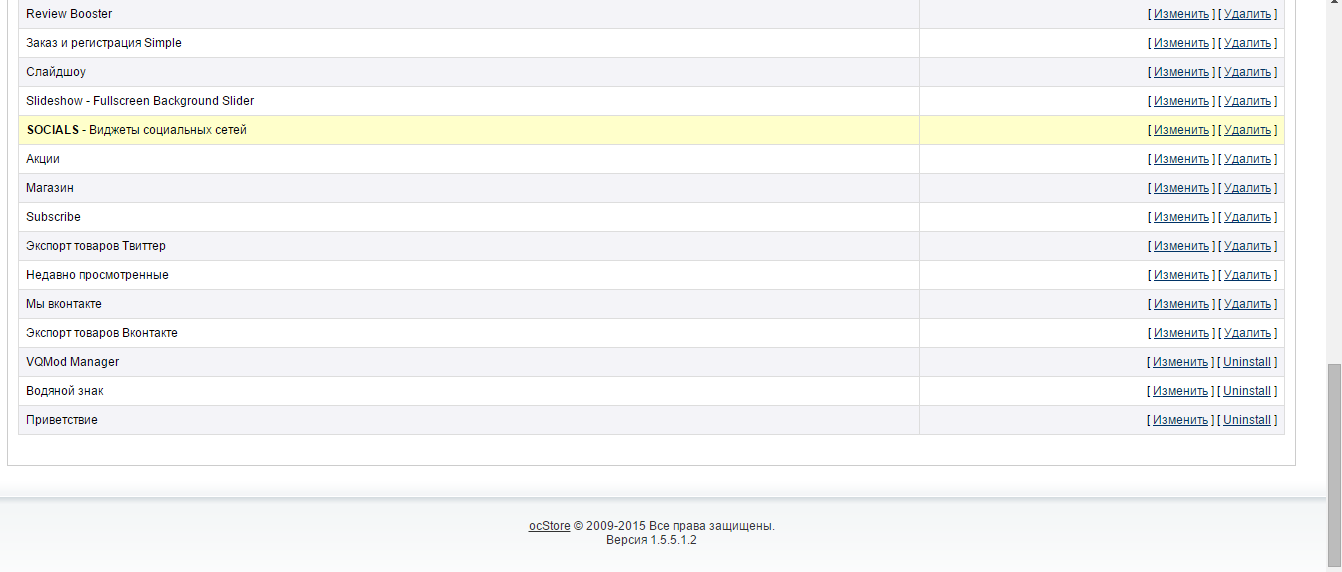Open Изменить for SOCIALS widgets
Viewport: 1342px width, 572px height.
tap(1181, 130)
